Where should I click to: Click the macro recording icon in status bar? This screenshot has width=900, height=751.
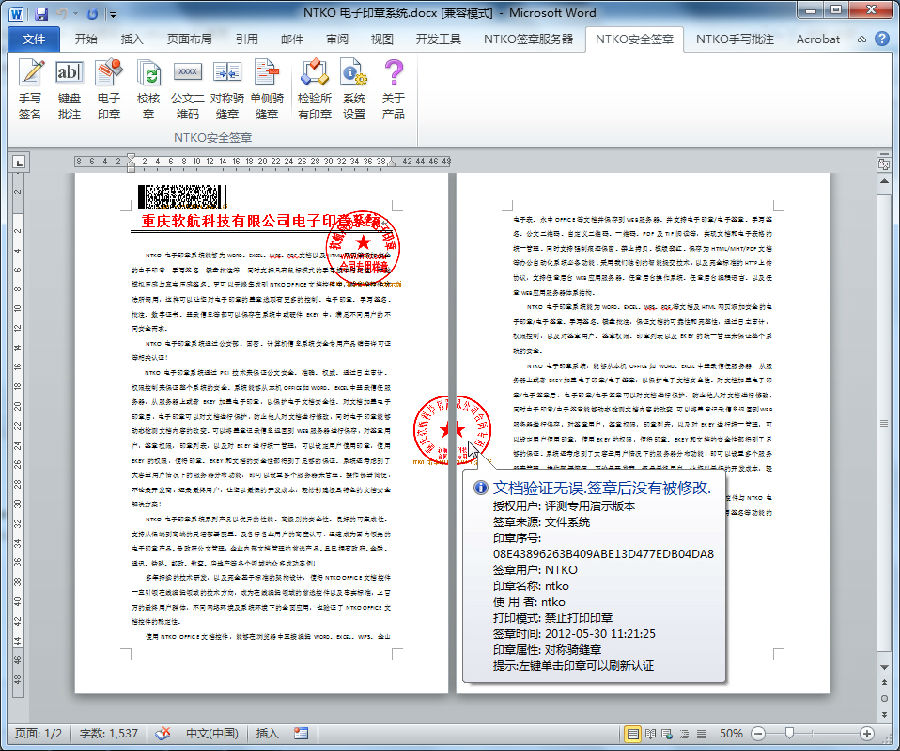click(x=301, y=733)
